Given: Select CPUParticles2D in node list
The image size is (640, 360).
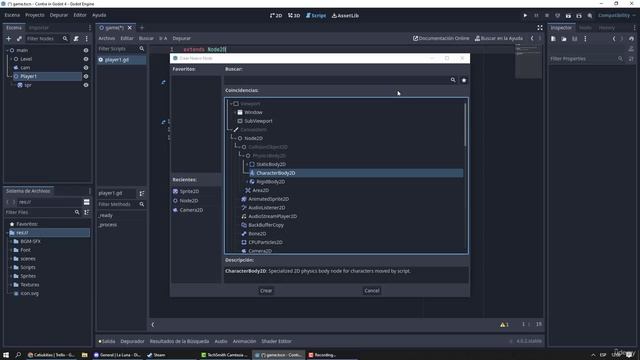Looking at the screenshot, I should 265,242.
